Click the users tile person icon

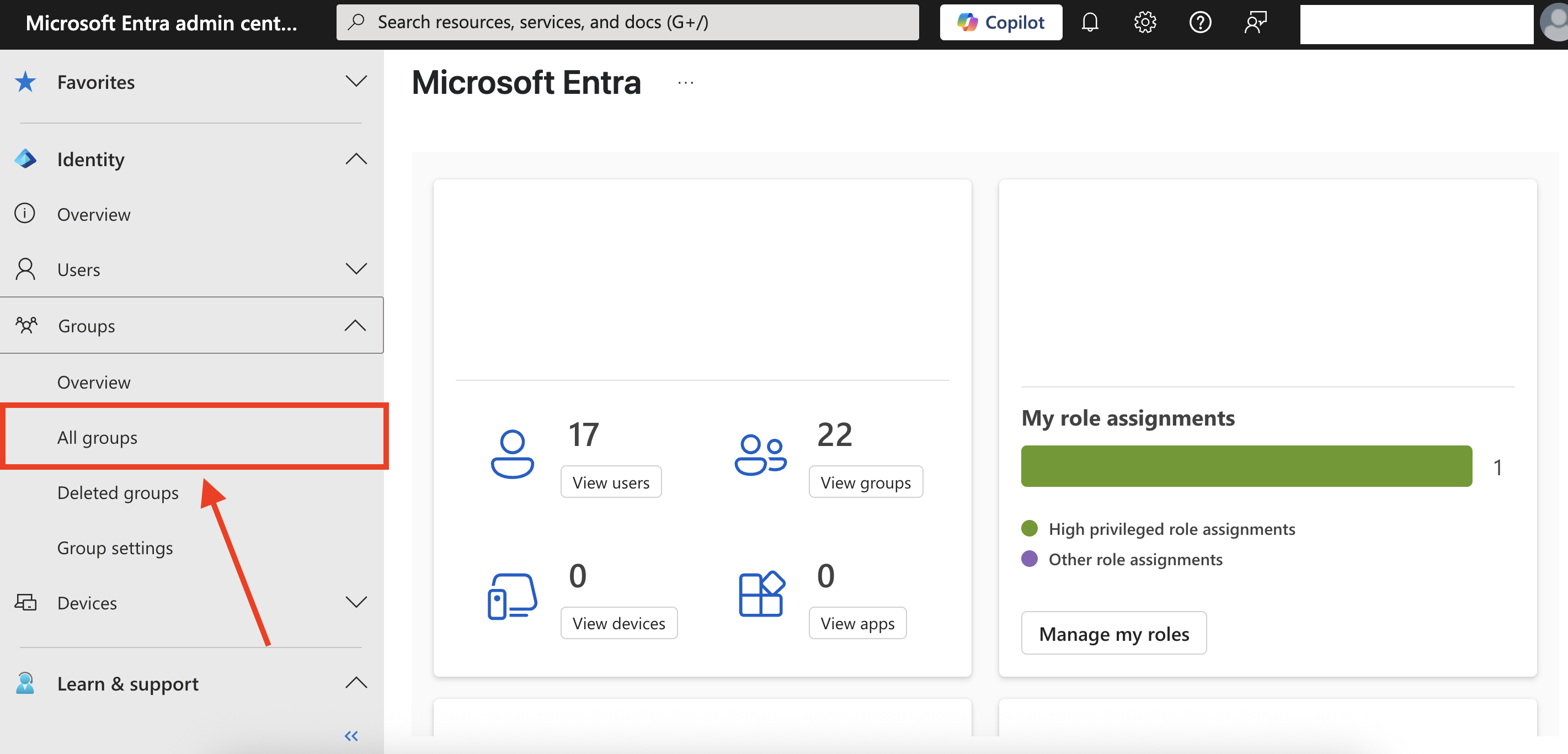[512, 454]
